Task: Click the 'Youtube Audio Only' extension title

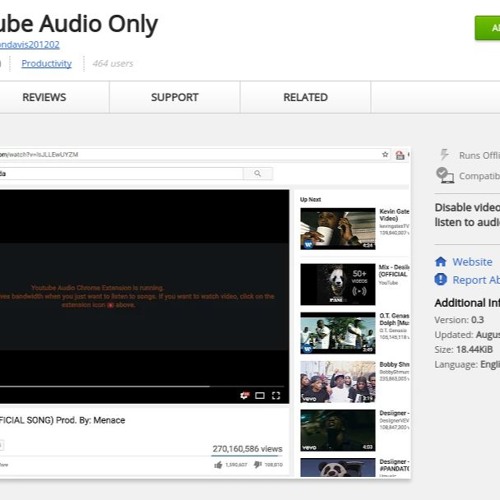Action: [79, 24]
